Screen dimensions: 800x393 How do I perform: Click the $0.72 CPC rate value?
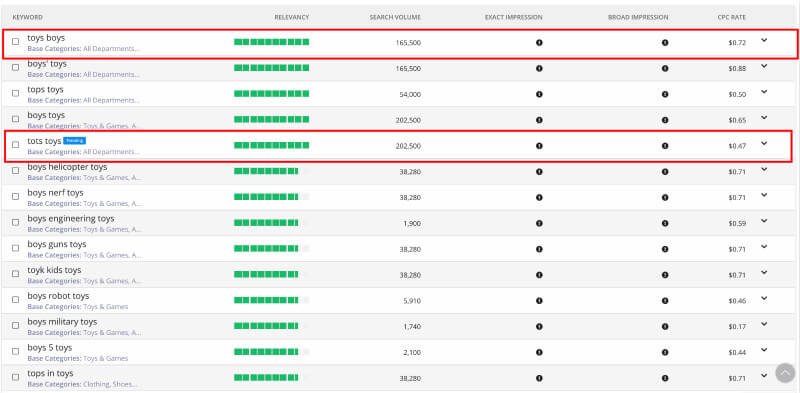pyautogui.click(x=737, y=43)
